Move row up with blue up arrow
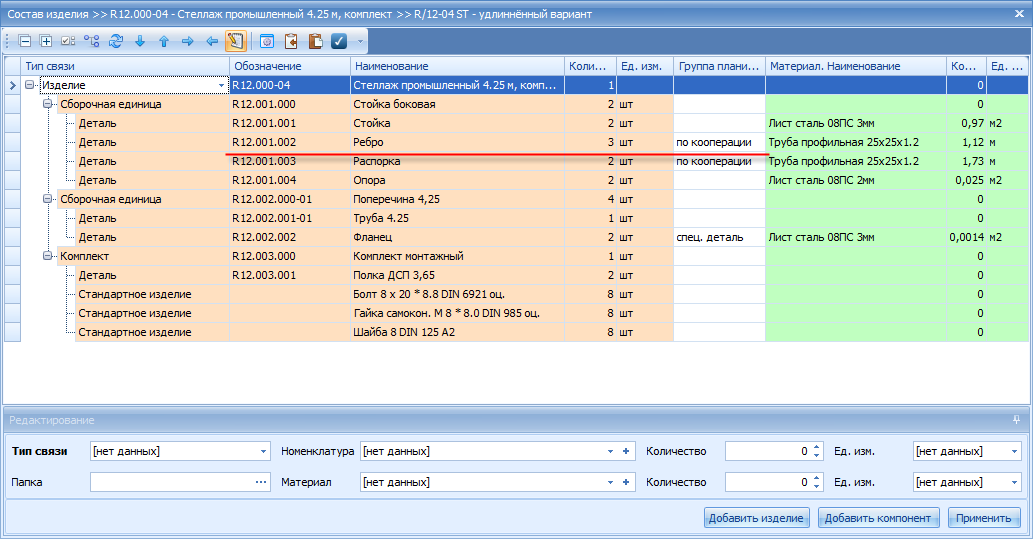1033x539 pixels. (164, 42)
